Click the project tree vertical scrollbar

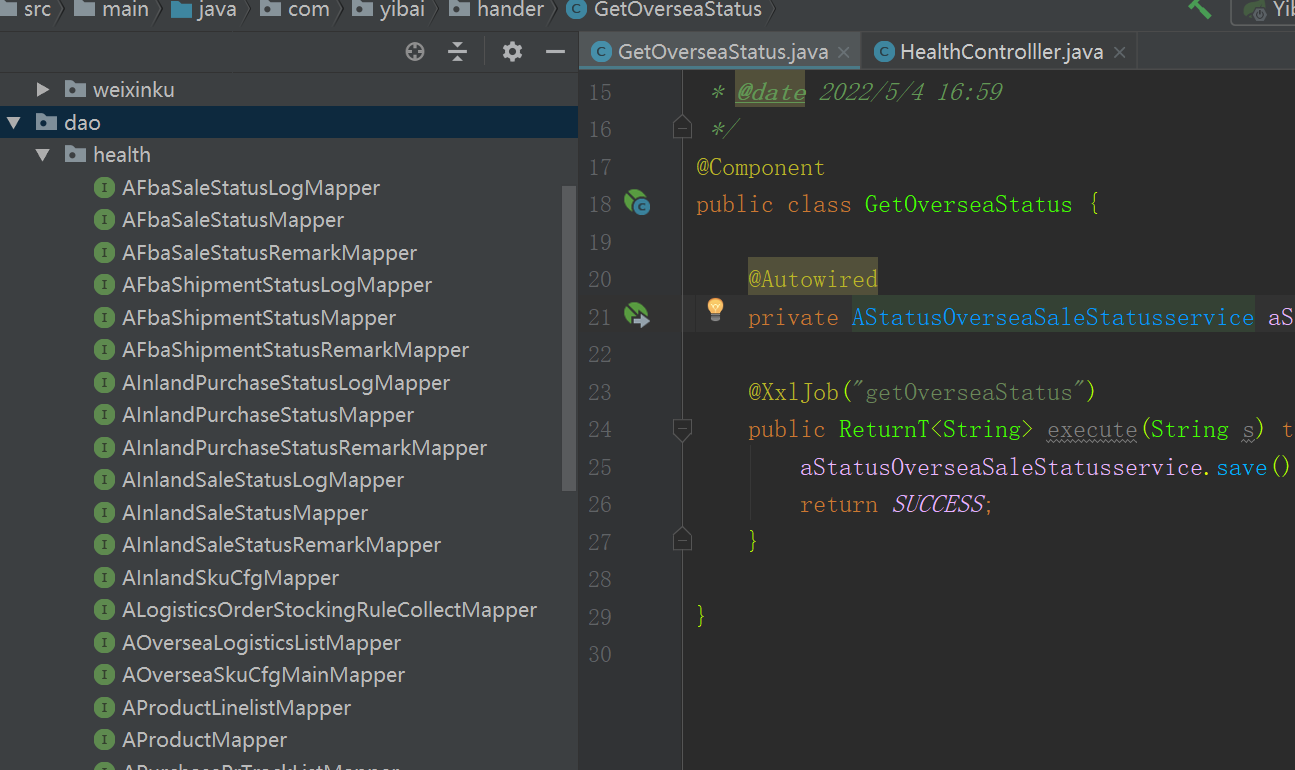569,338
